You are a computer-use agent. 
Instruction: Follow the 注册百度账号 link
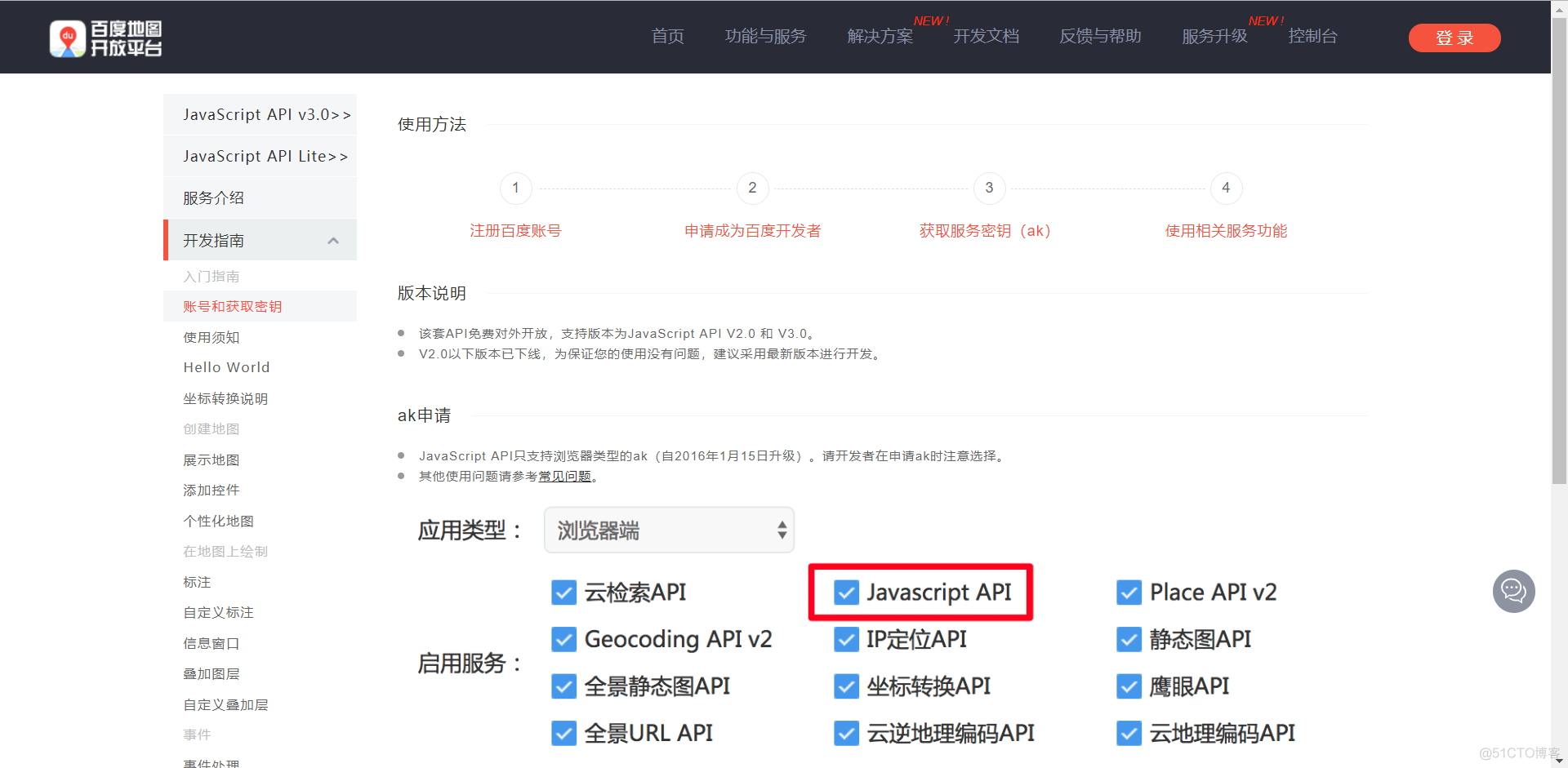click(x=515, y=231)
